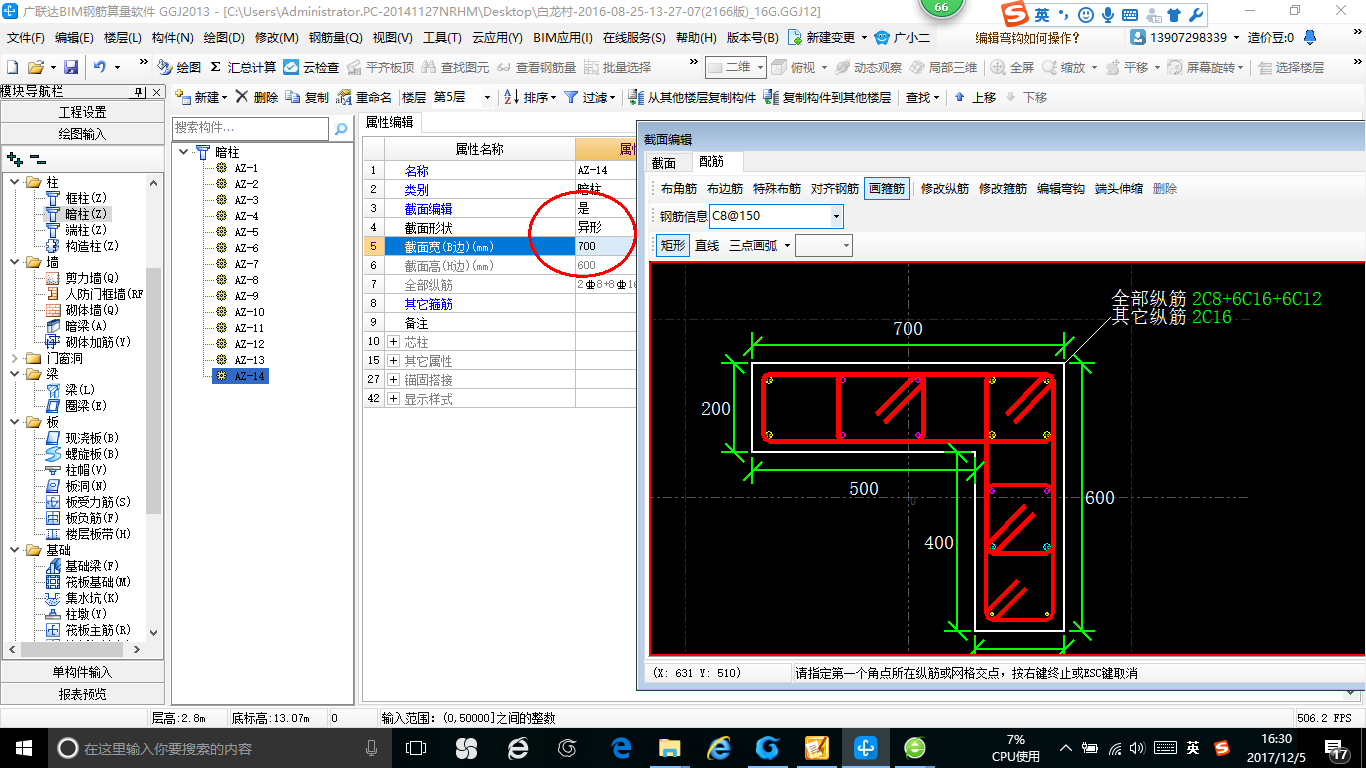Select the 剪力墙(Q) tree item
Viewport: 1366px width, 768px height.
pos(92,278)
